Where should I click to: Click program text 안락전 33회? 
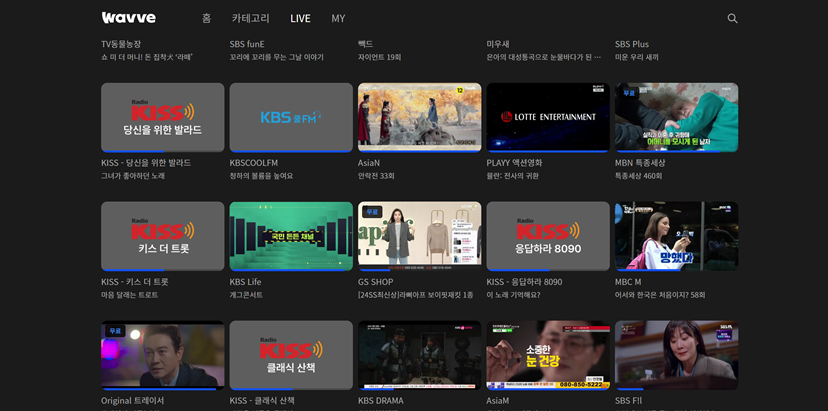click(x=376, y=176)
